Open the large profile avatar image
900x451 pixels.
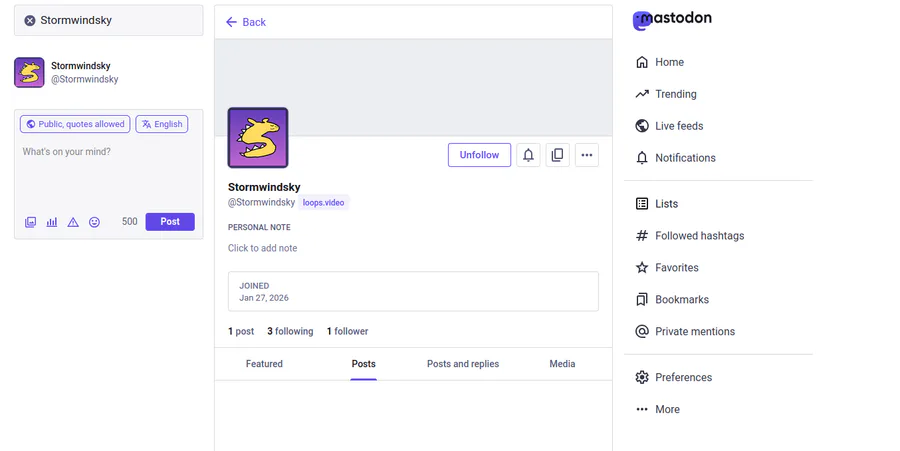258,138
